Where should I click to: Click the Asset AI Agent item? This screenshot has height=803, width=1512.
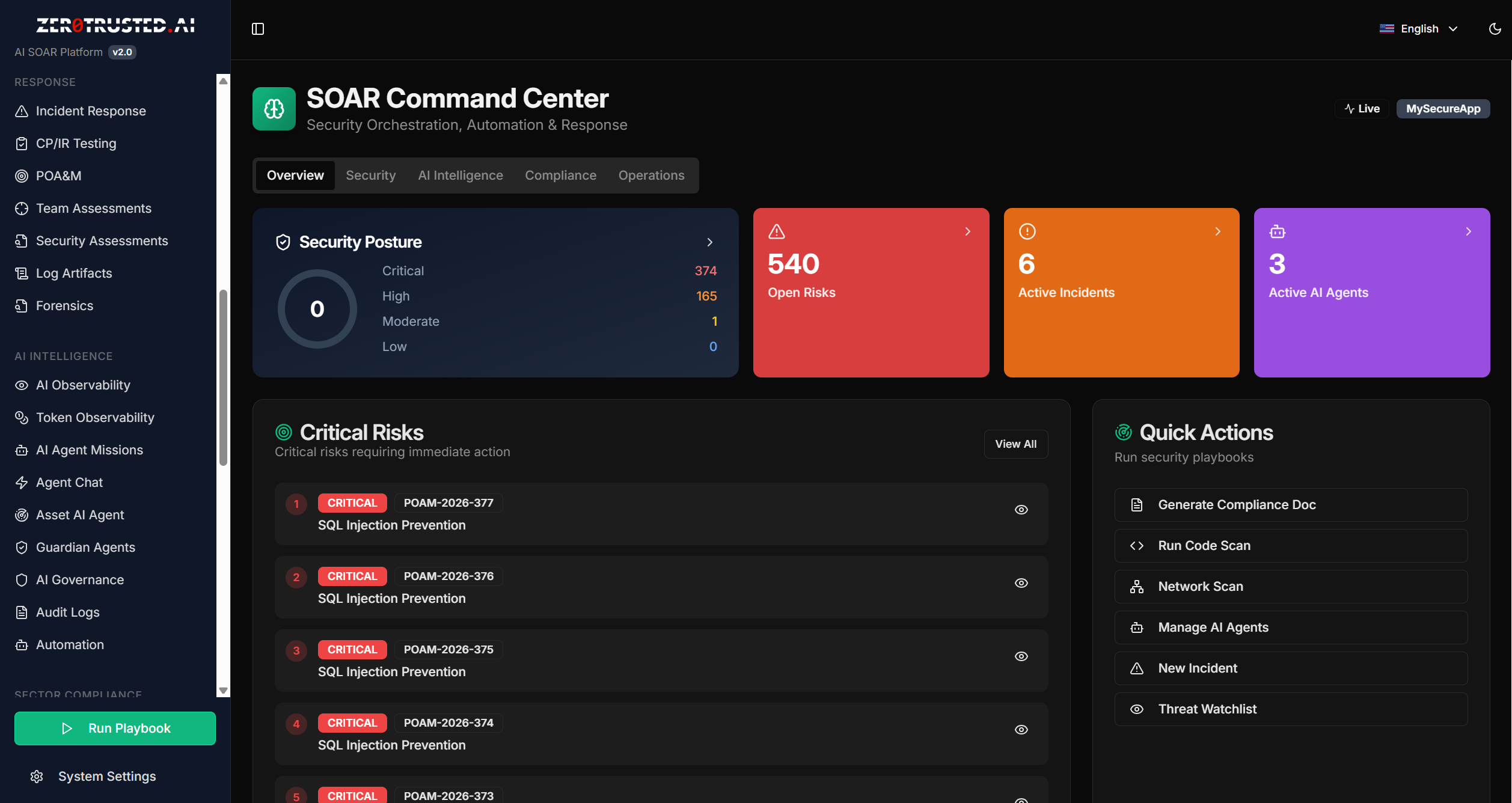pos(80,515)
